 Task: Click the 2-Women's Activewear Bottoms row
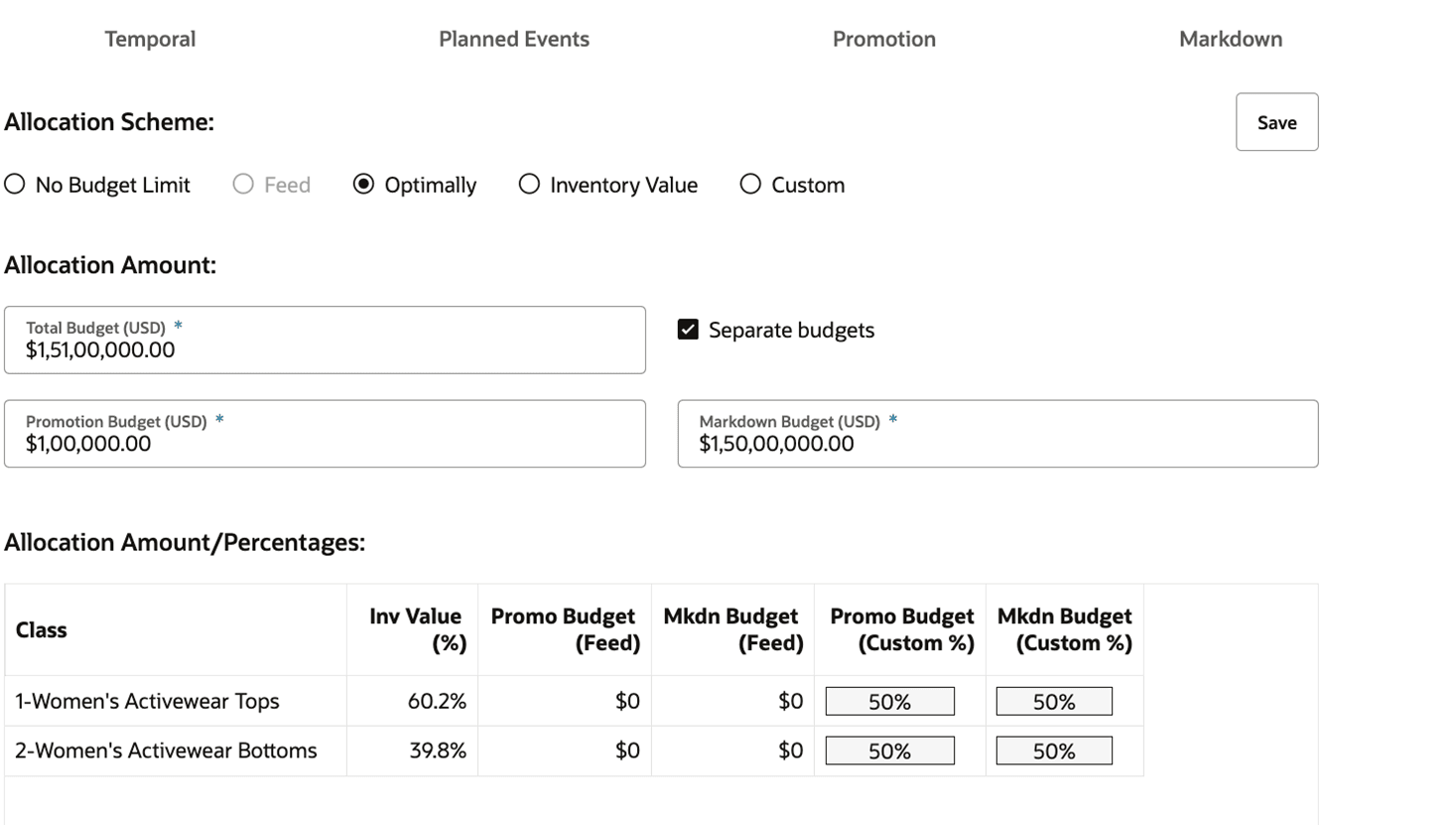[x=165, y=750]
